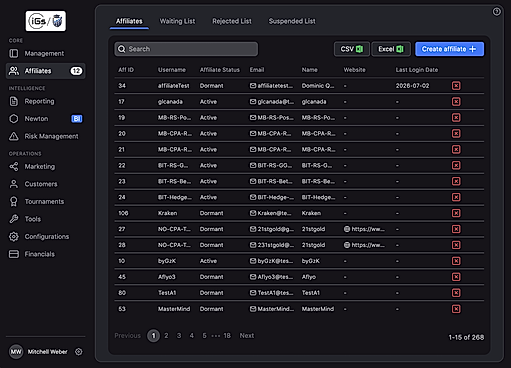Image resolution: width=511 pixels, height=368 pixels.
Task: Switch to the Waiting List tab
Action: (177, 21)
